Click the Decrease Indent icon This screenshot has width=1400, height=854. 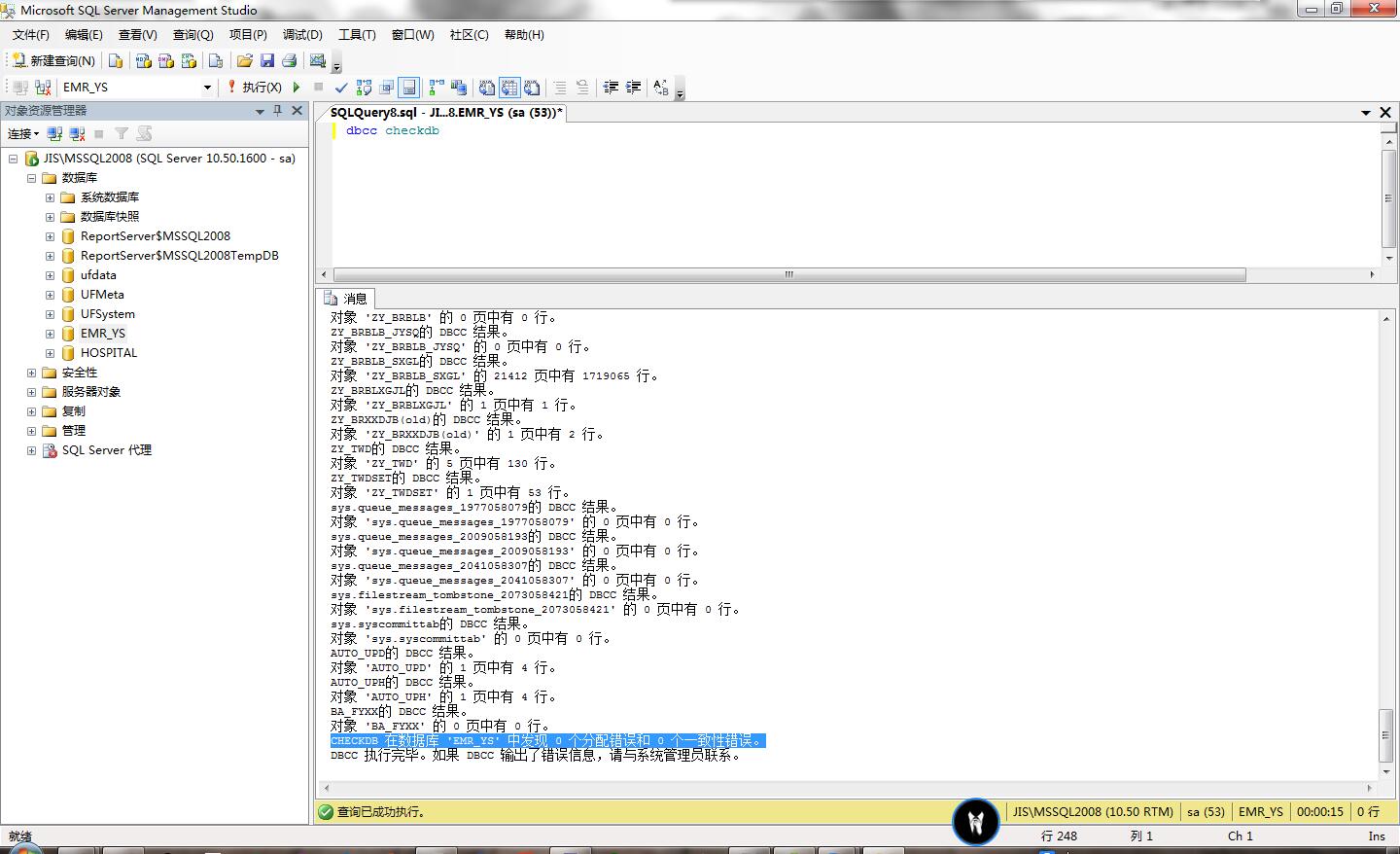click(x=611, y=88)
